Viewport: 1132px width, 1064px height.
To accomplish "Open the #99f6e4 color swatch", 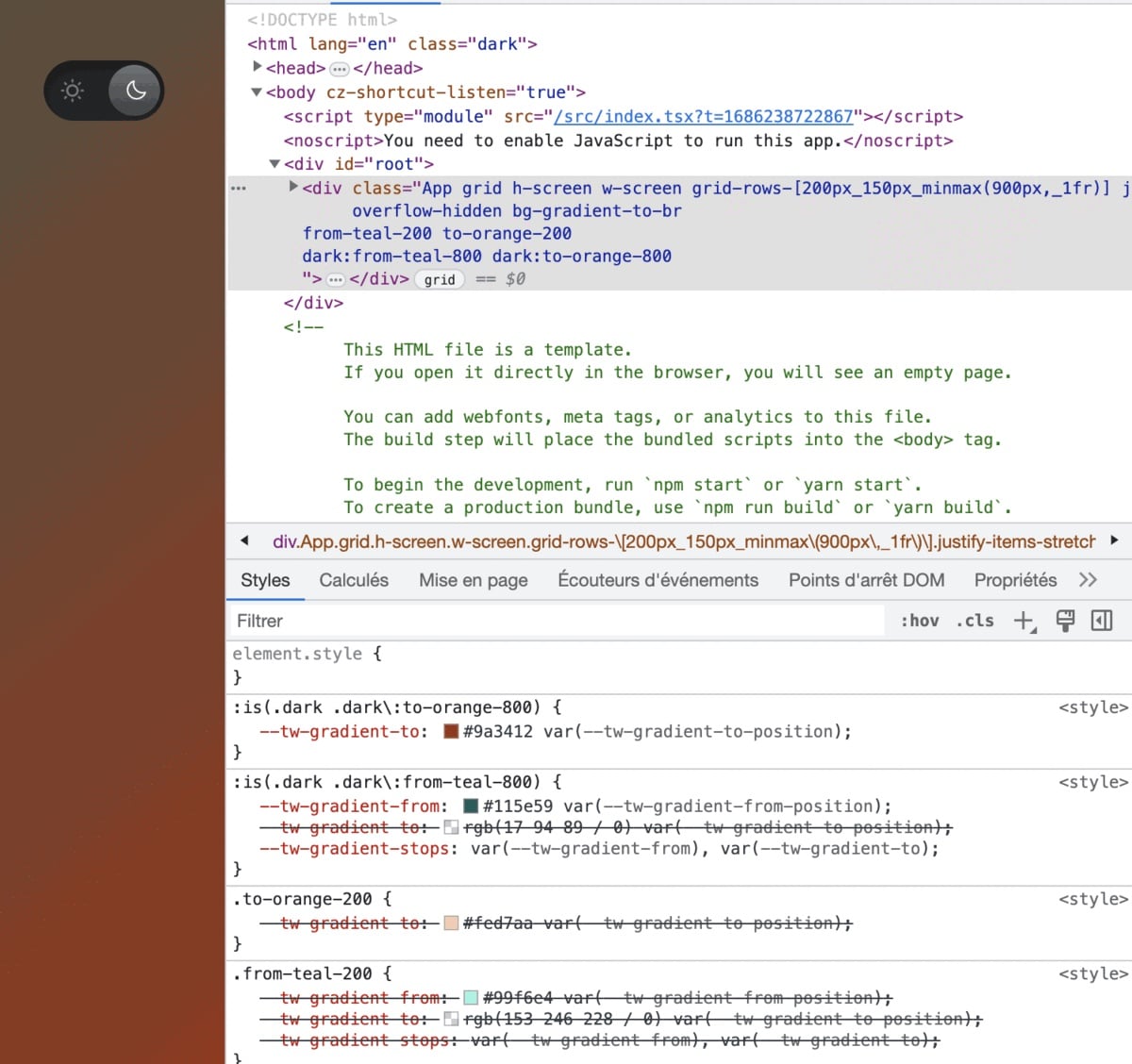I will pos(471,998).
